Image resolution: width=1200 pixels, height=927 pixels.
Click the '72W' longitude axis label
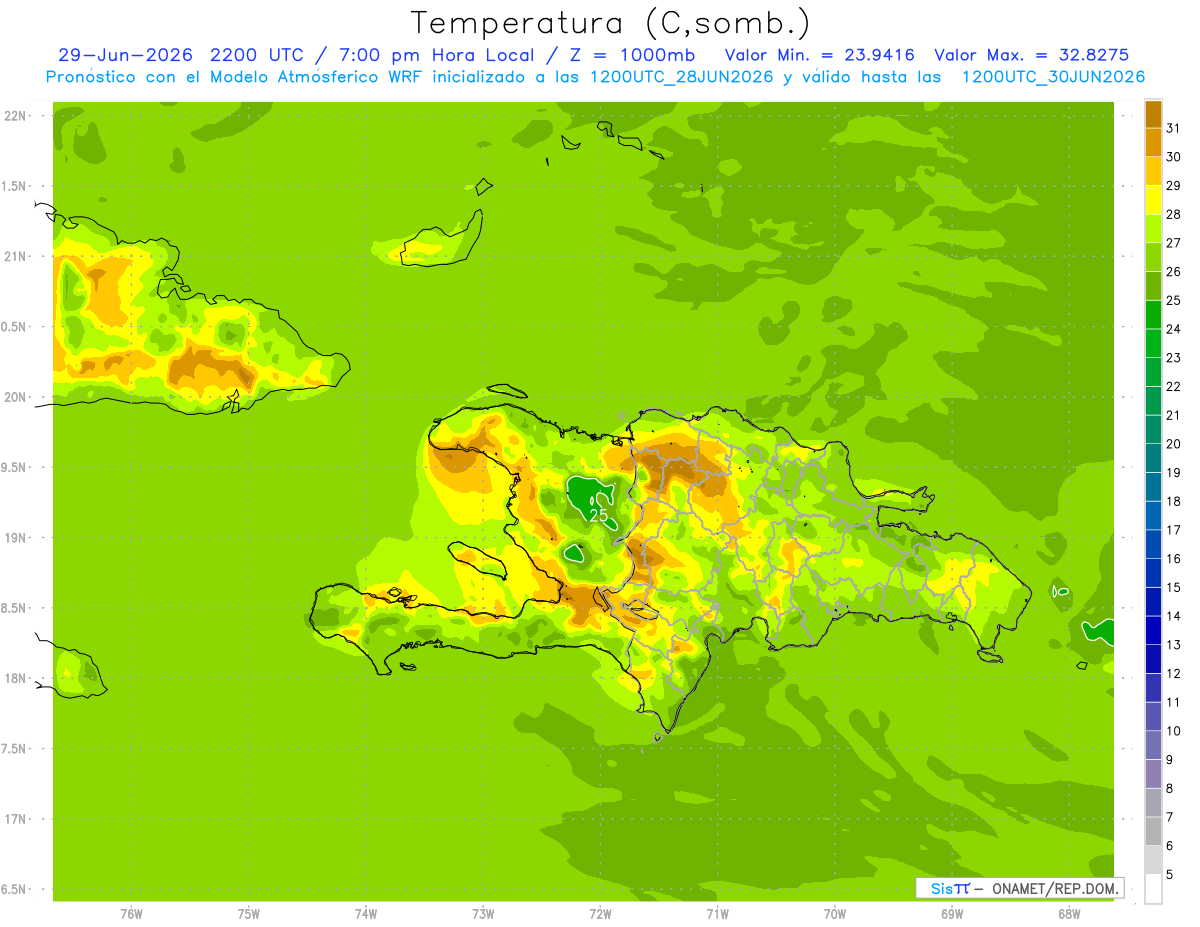click(x=600, y=914)
